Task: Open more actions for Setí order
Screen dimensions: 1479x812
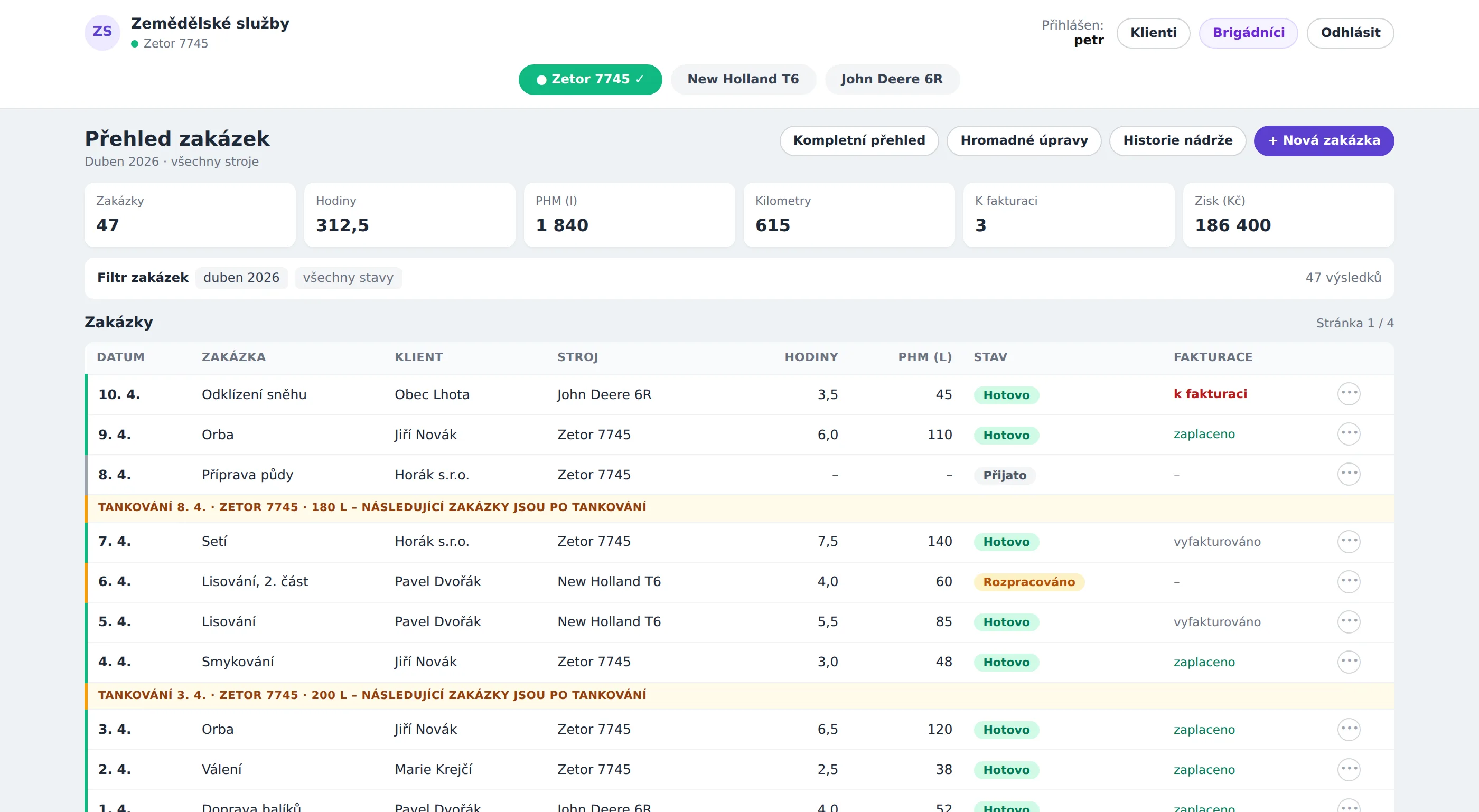Action: point(1349,541)
